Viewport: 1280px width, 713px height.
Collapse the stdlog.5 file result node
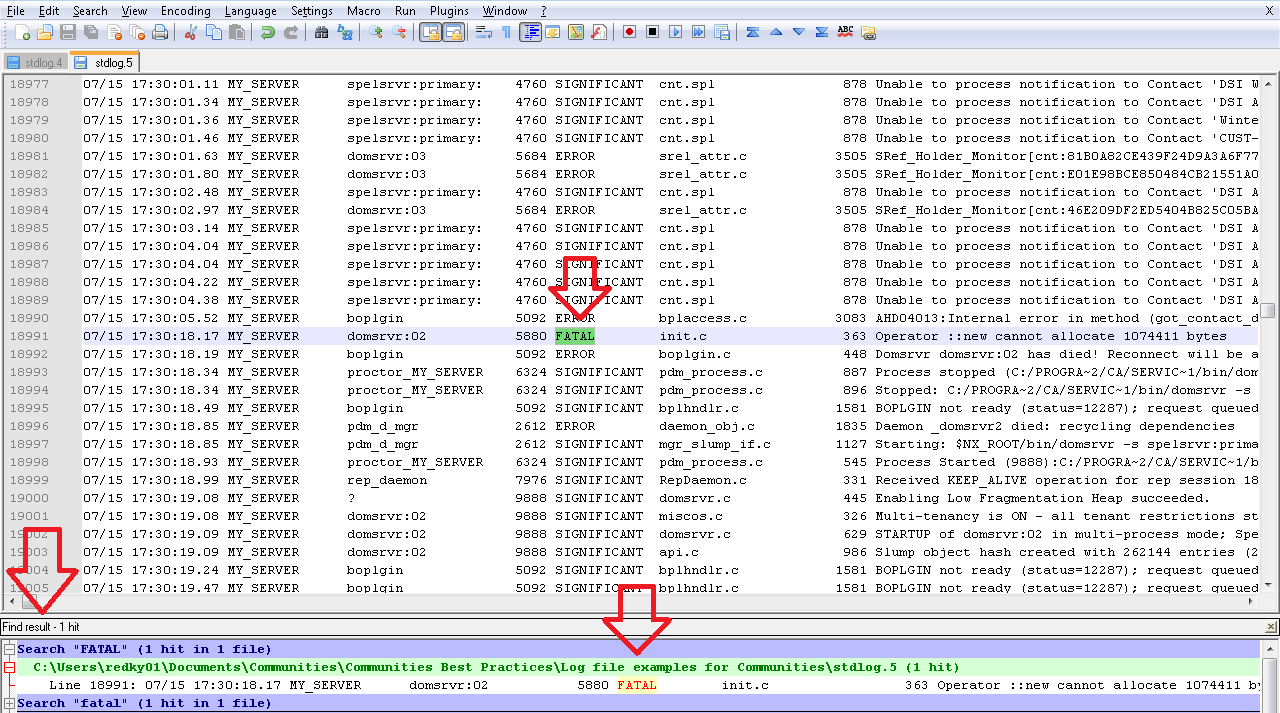pyautogui.click(x=9, y=667)
